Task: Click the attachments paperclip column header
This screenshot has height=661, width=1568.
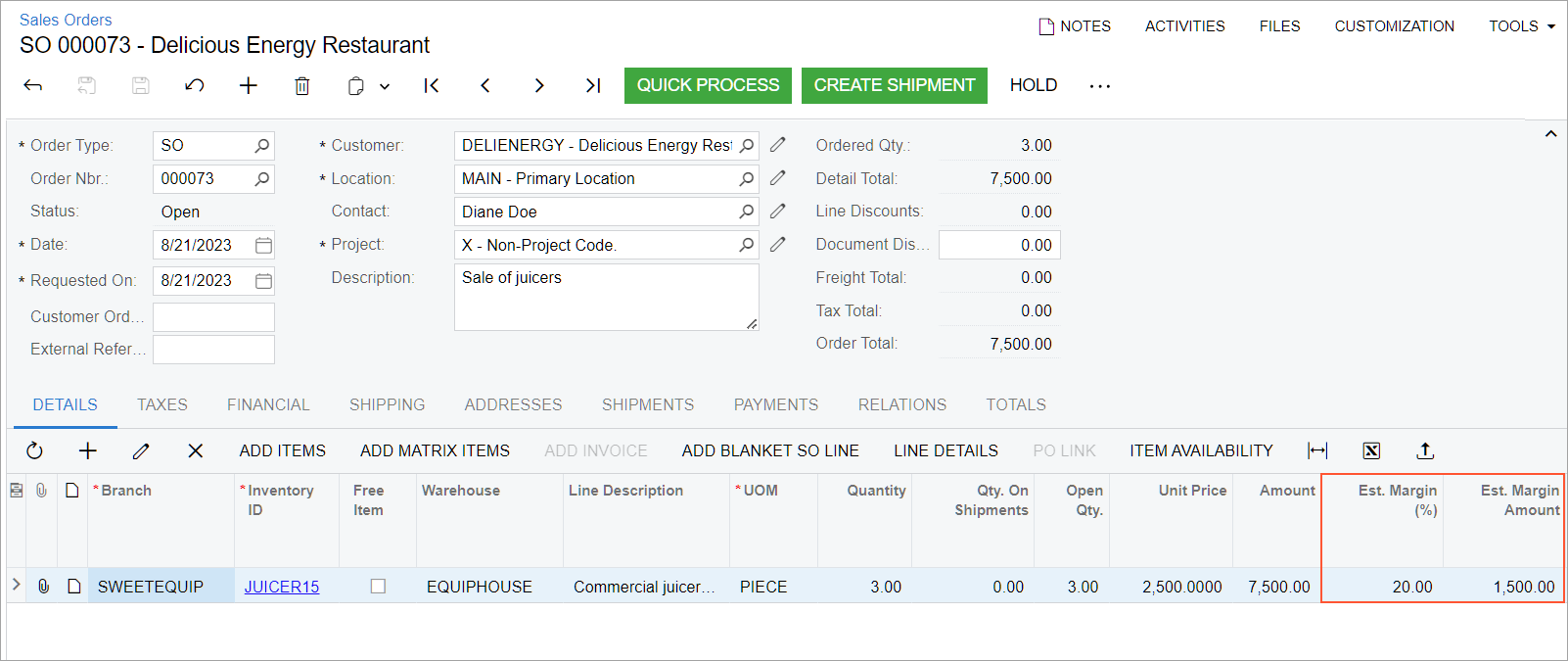Action: [41, 490]
